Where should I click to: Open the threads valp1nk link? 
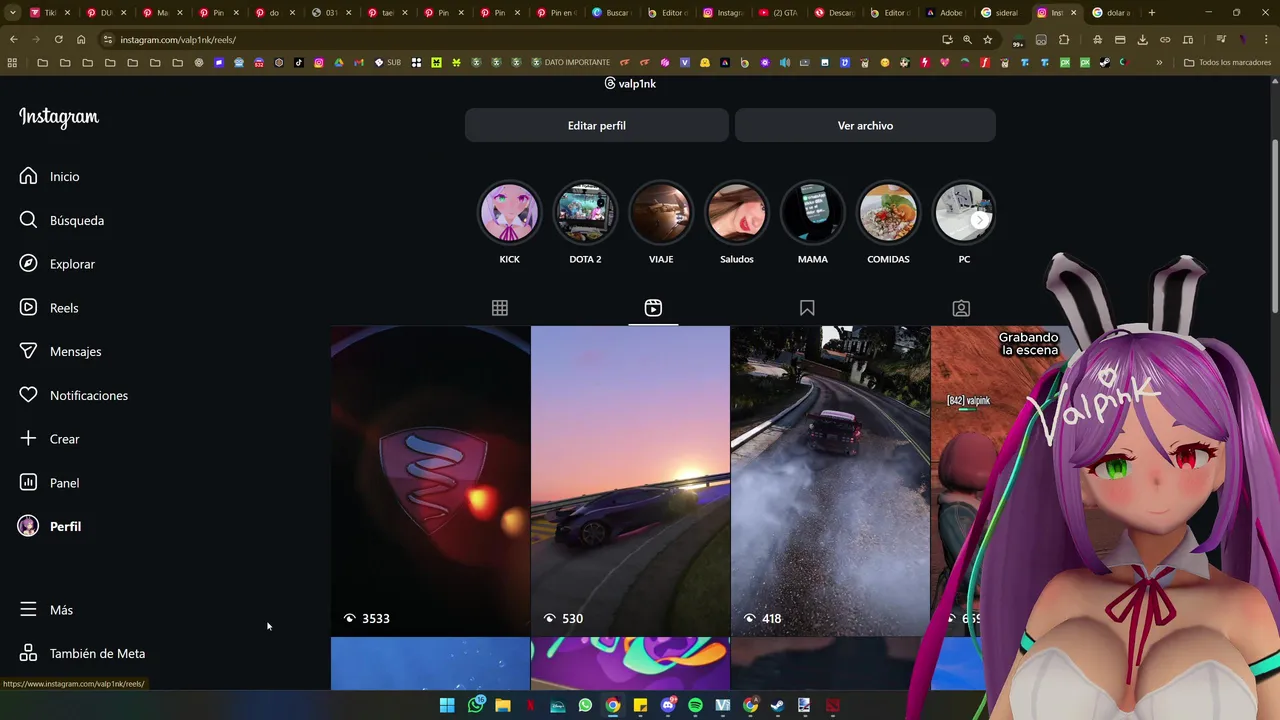[x=630, y=84]
